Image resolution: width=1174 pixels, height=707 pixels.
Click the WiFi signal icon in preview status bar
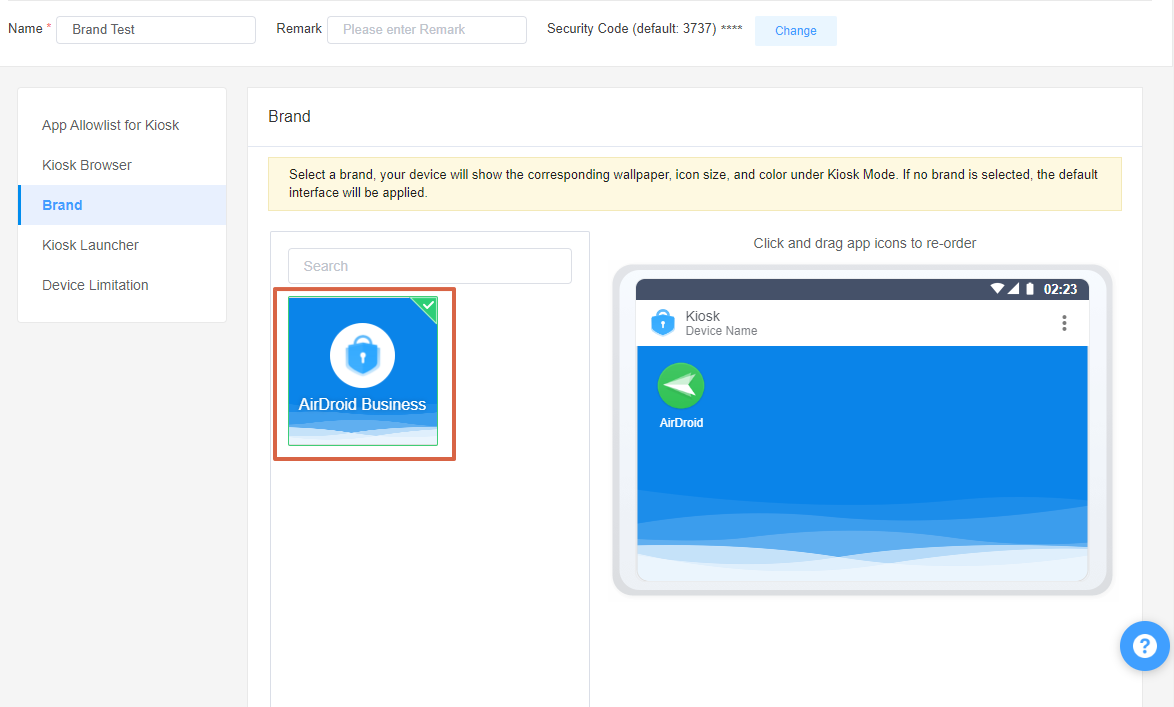pyautogui.click(x=997, y=289)
